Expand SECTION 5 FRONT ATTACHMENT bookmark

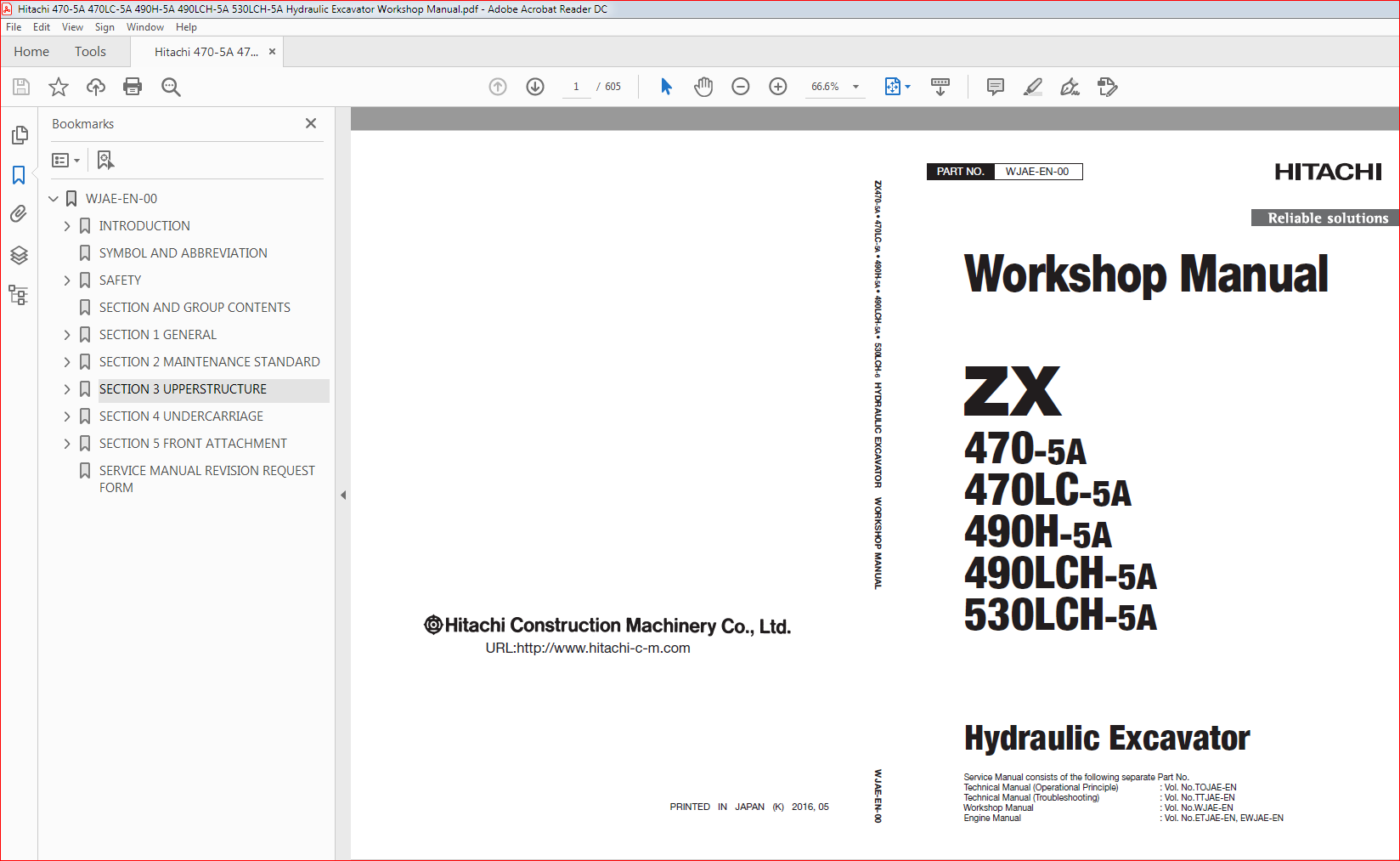click(x=67, y=444)
